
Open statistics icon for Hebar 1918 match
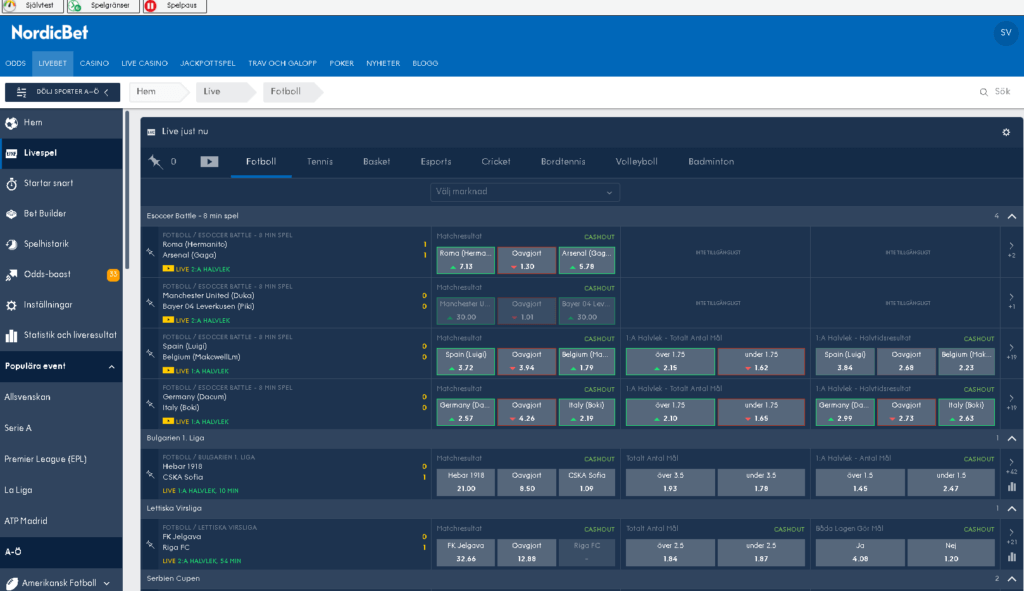point(1012,487)
